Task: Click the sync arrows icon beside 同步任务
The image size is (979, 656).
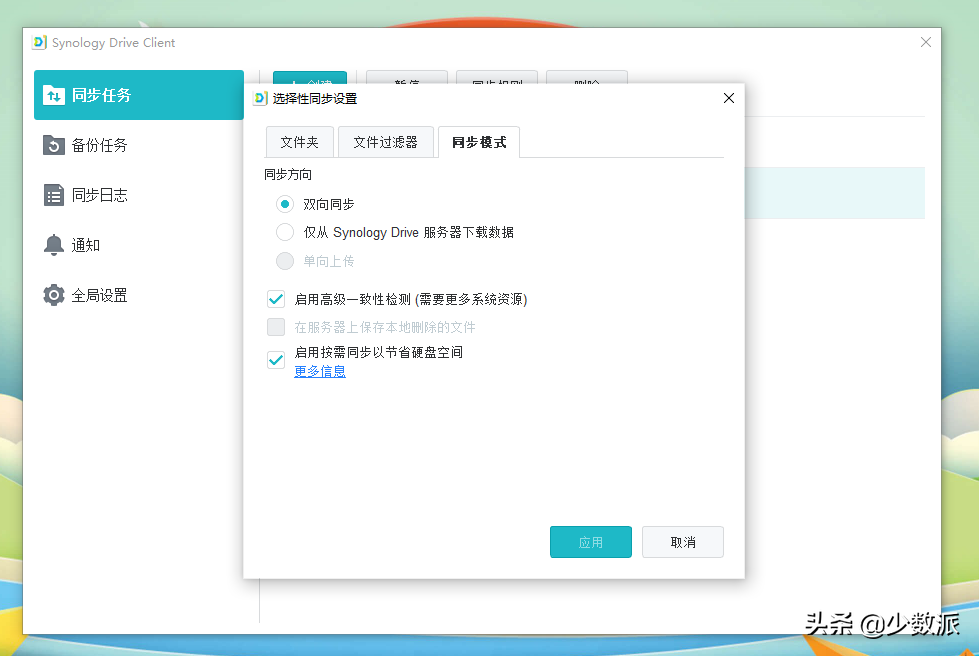Action: (x=54, y=95)
